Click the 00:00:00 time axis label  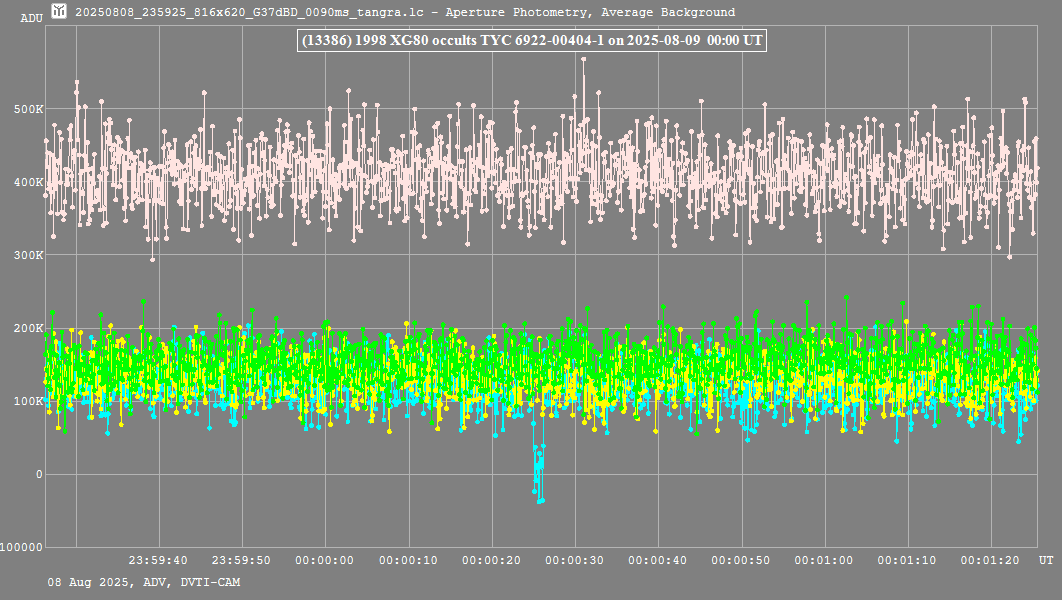point(325,560)
